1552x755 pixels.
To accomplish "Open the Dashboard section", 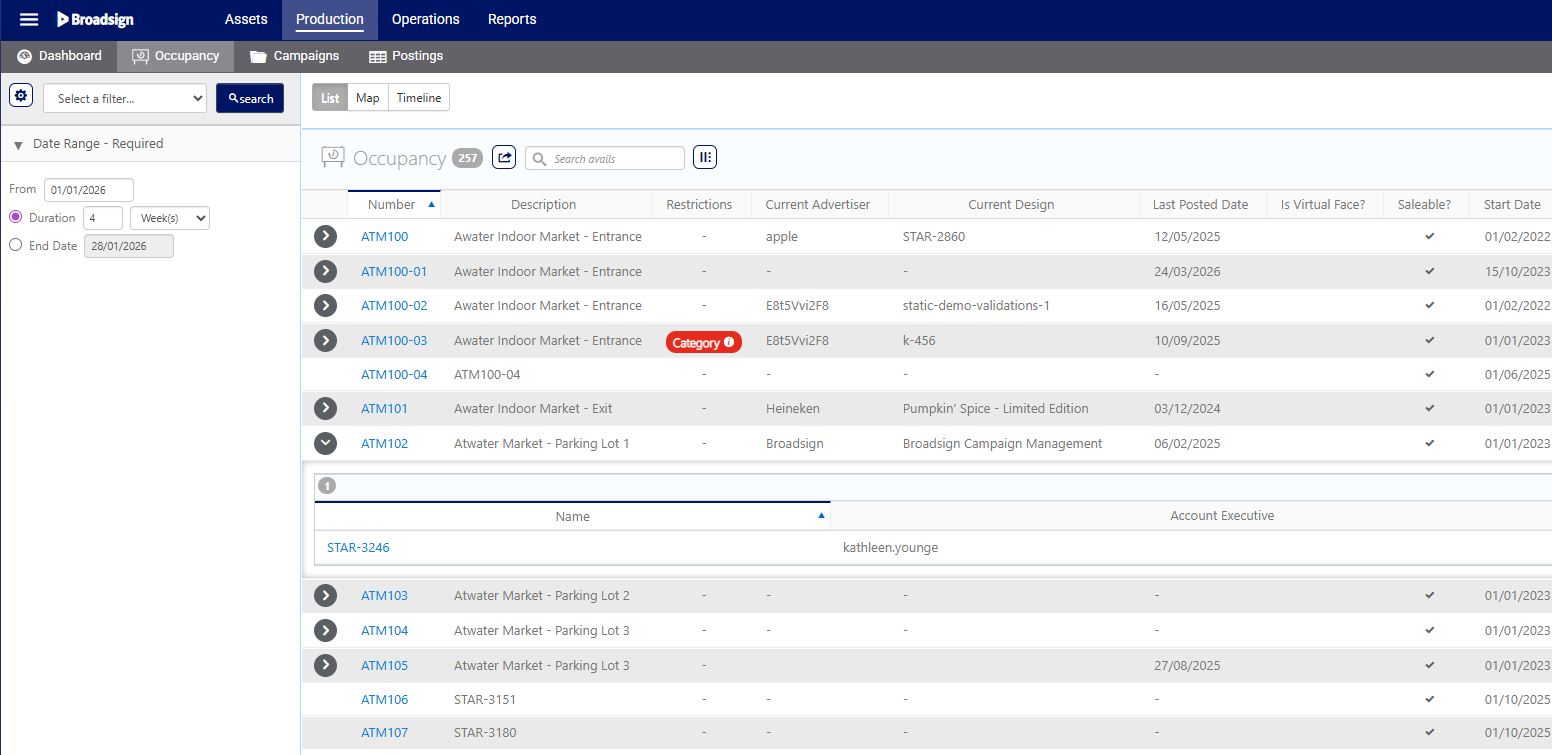I will (x=60, y=56).
